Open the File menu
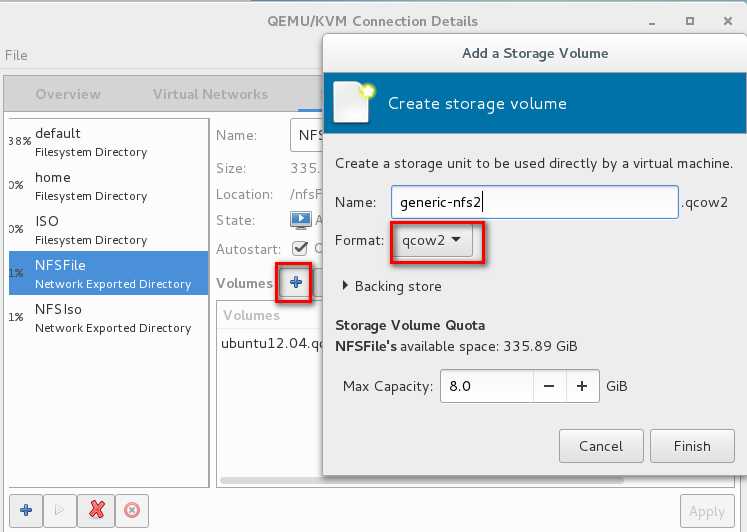 click(x=16, y=55)
